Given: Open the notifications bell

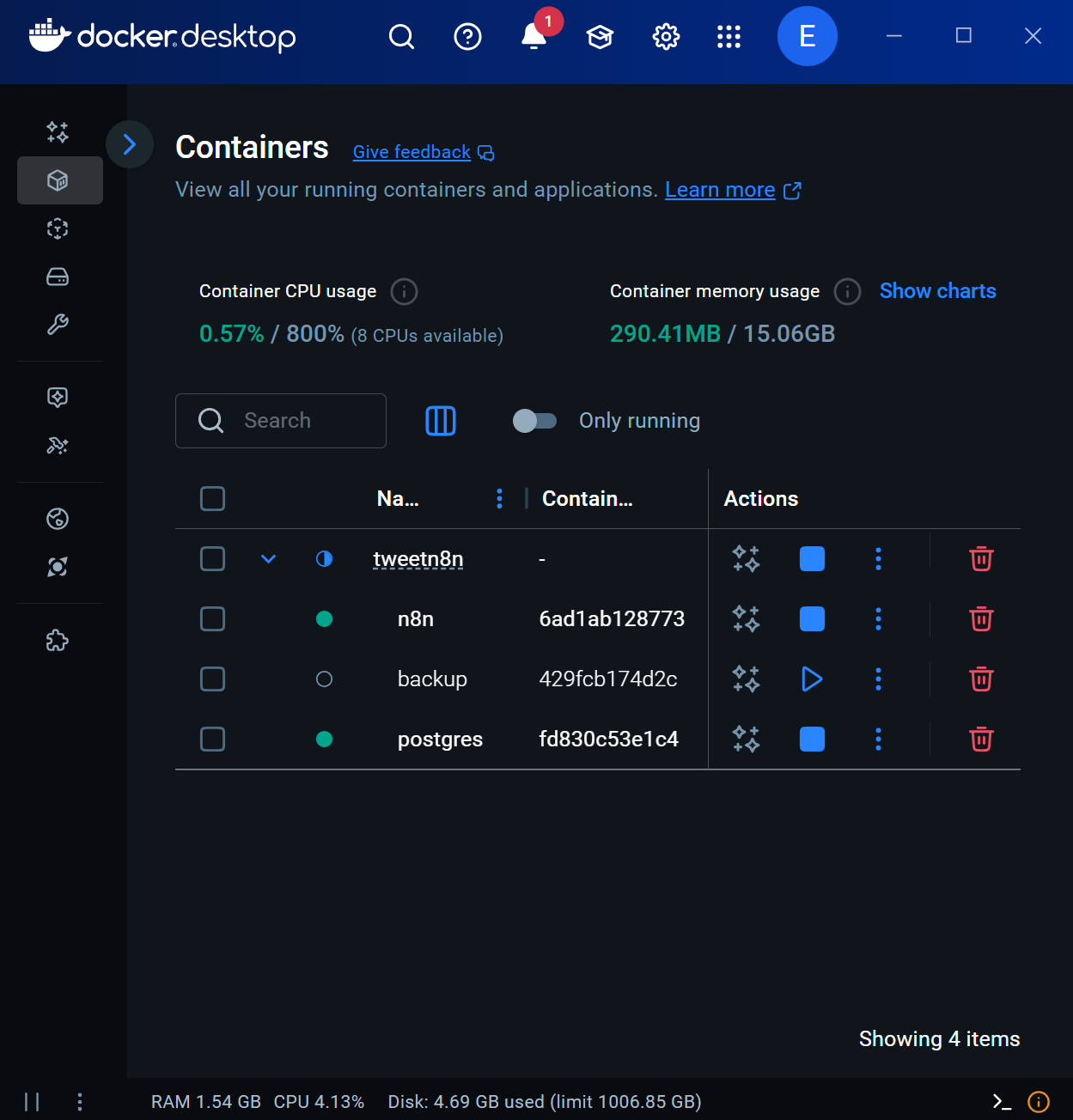Looking at the screenshot, I should (533, 36).
